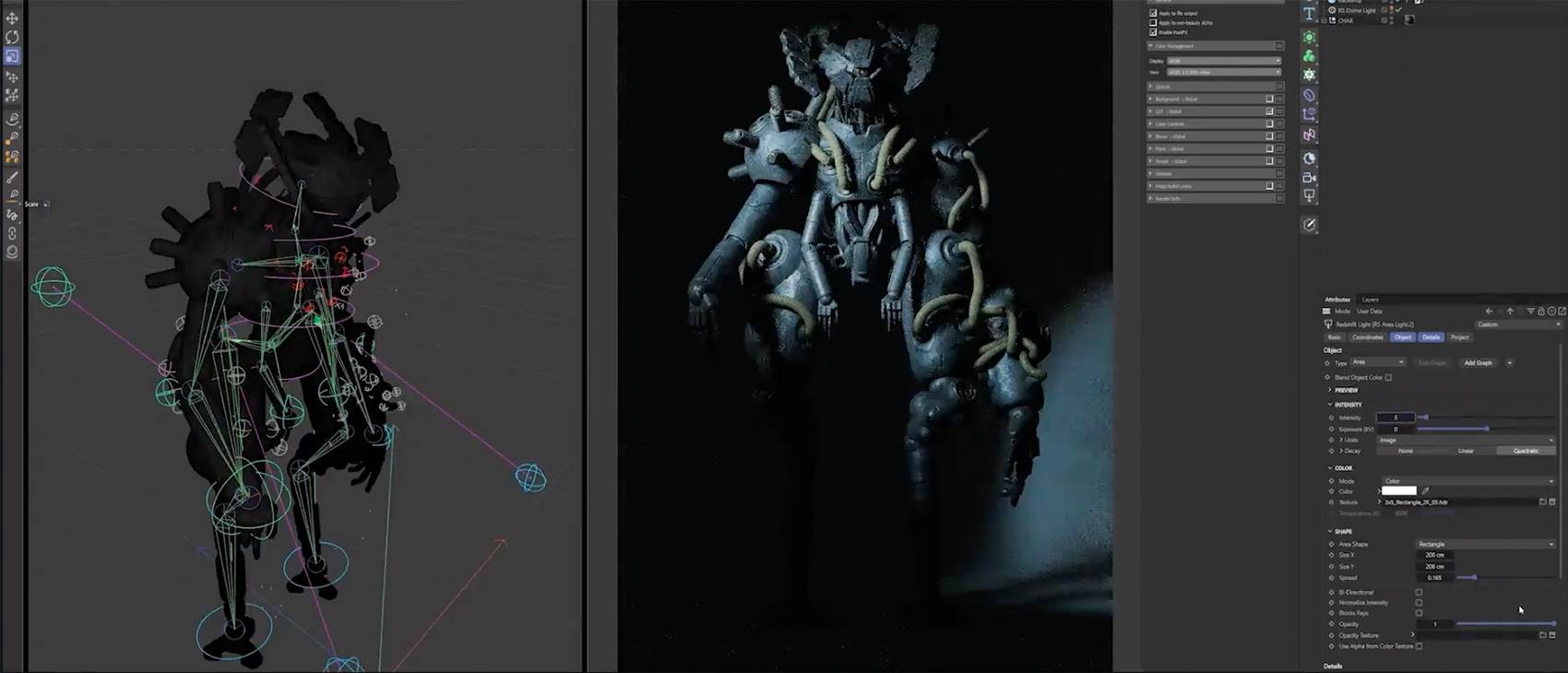Open the white Color swatch

[x=1398, y=491]
